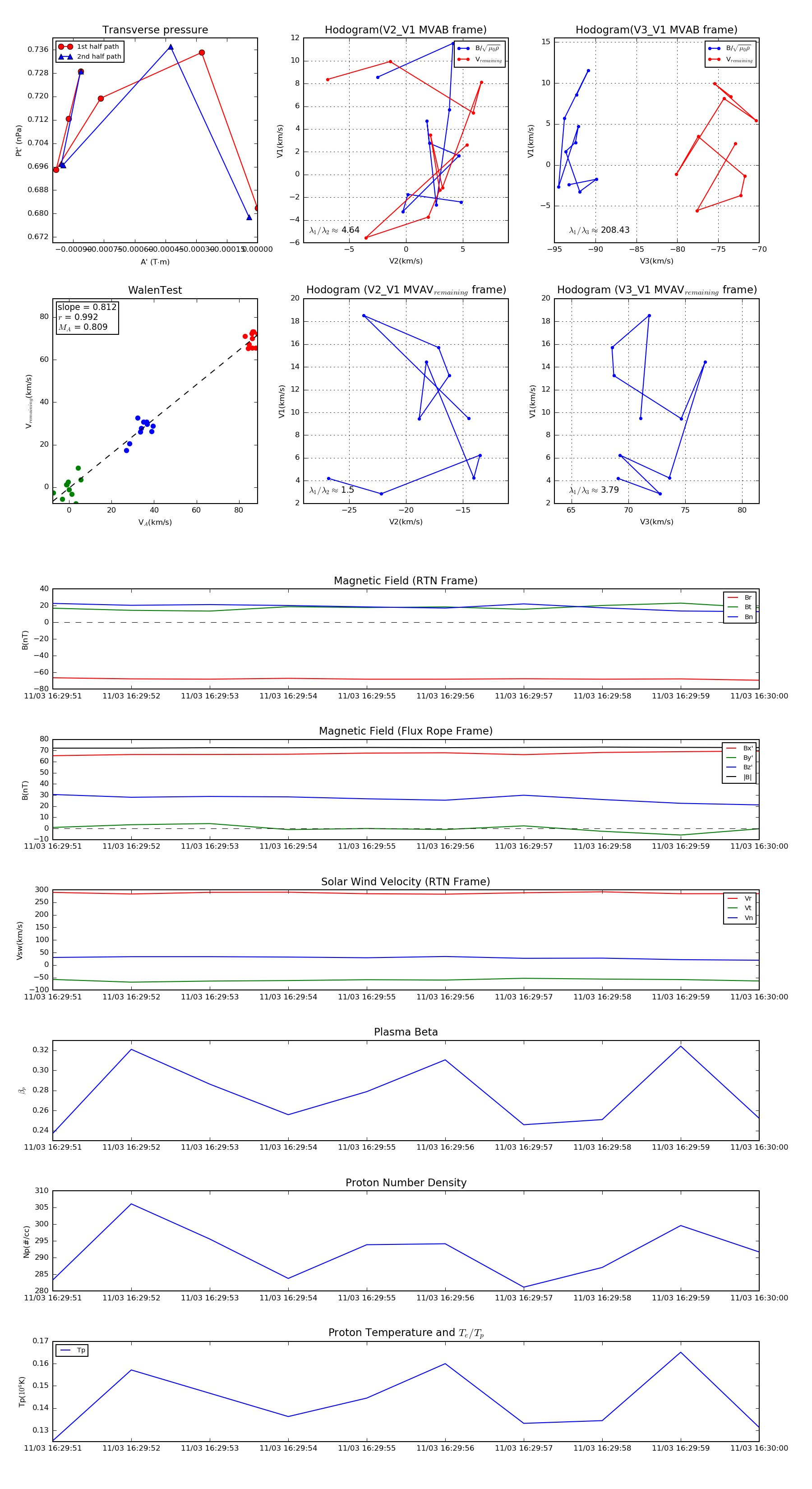Select the "Vt" legend entry
The width and height of the screenshot is (812, 1489).
tap(740, 908)
